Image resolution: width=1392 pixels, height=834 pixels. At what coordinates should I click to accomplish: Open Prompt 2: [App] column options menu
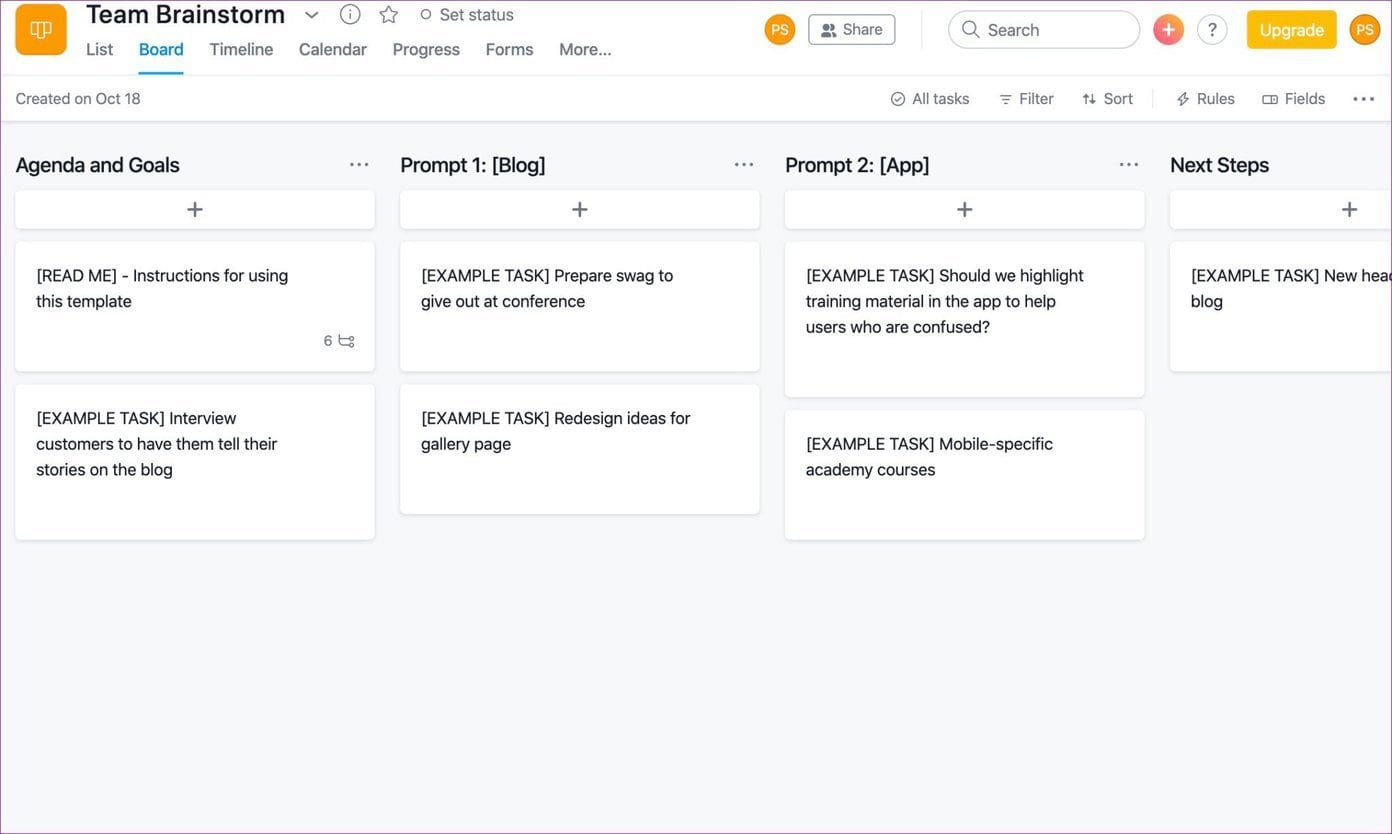click(1129, 165)
